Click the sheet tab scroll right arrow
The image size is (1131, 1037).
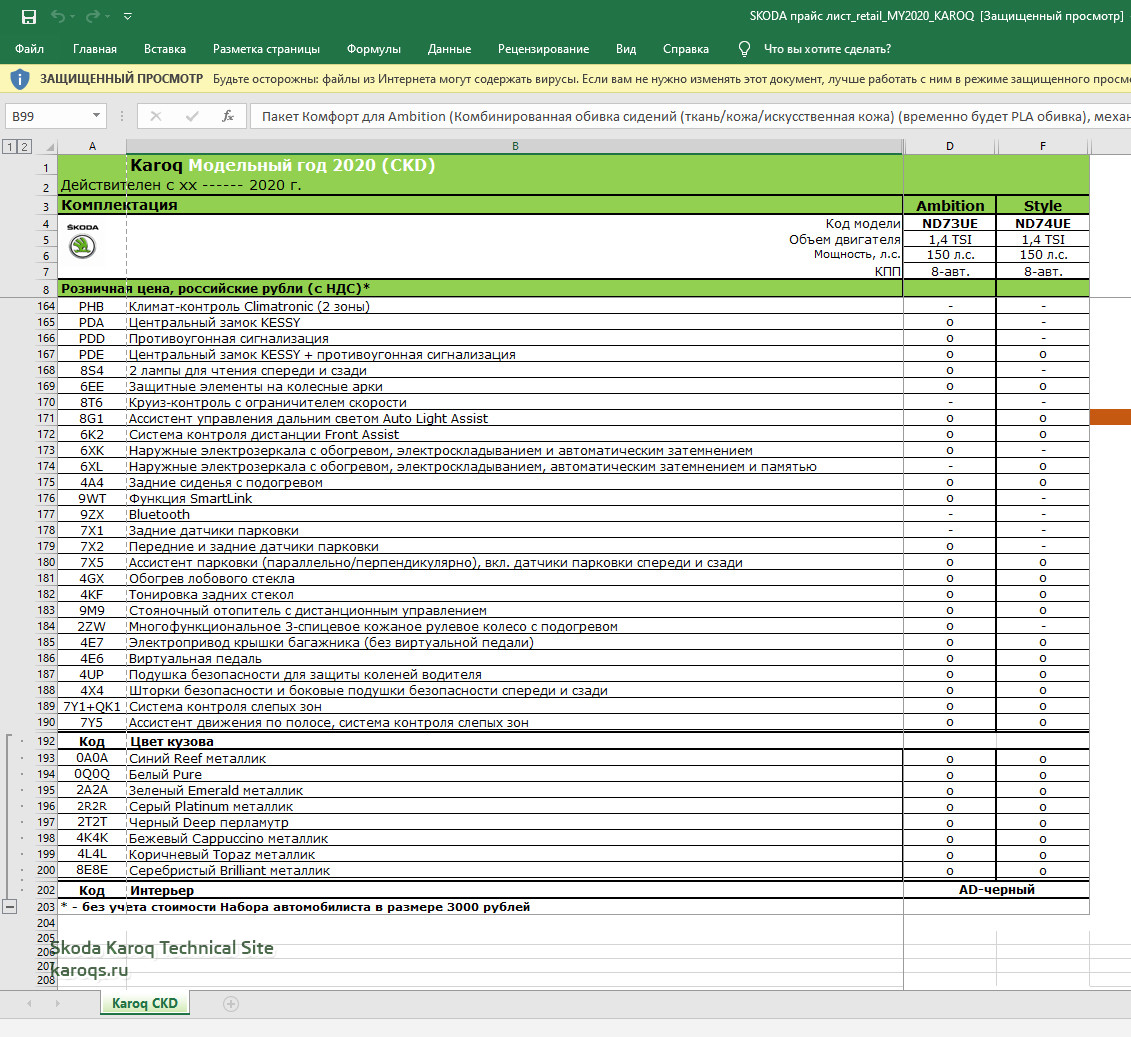58,1004
